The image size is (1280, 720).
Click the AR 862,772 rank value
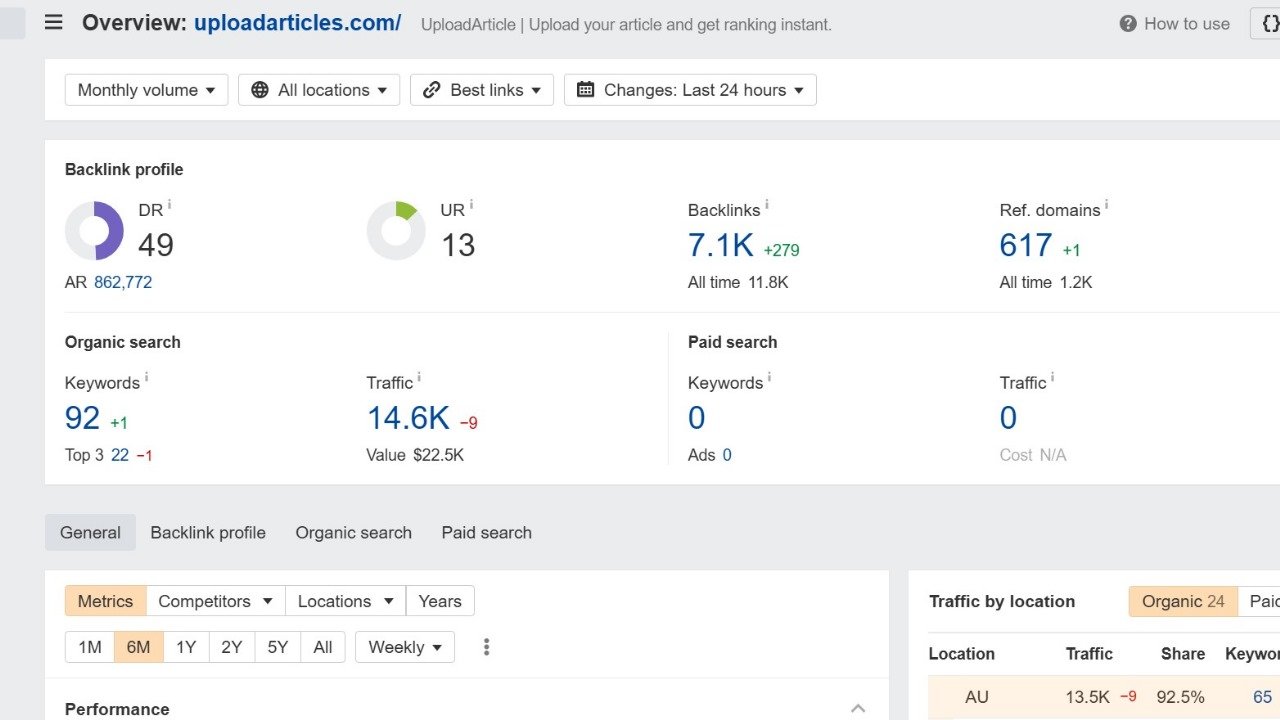123,282
